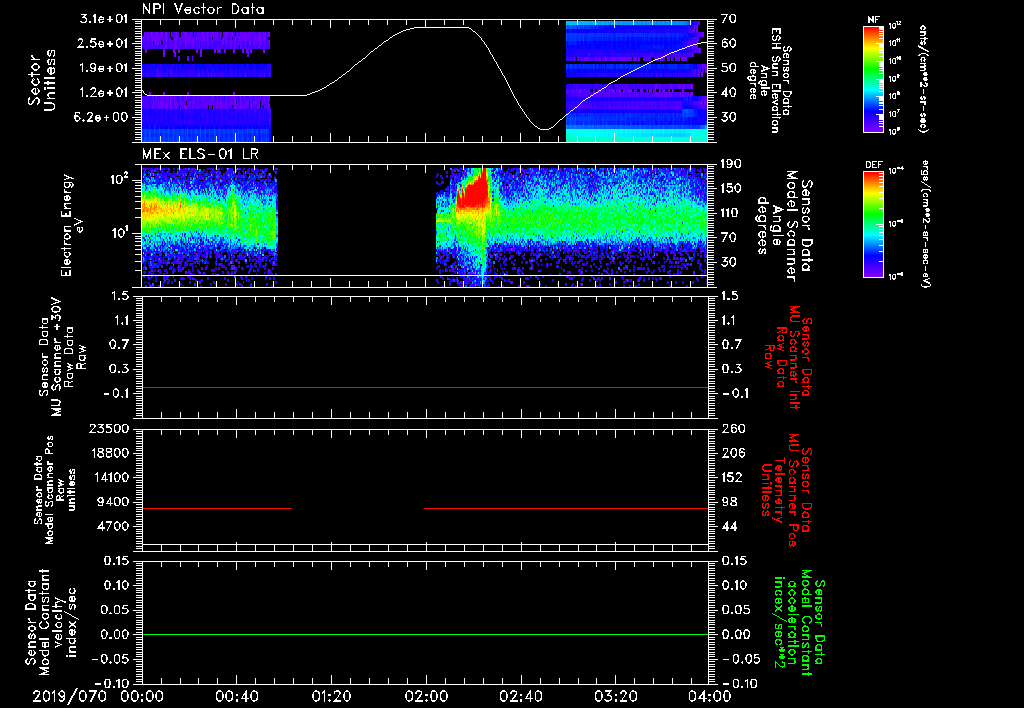Click the 2019/070 date label
The image size is (1024, 708).
coord(69,696)
